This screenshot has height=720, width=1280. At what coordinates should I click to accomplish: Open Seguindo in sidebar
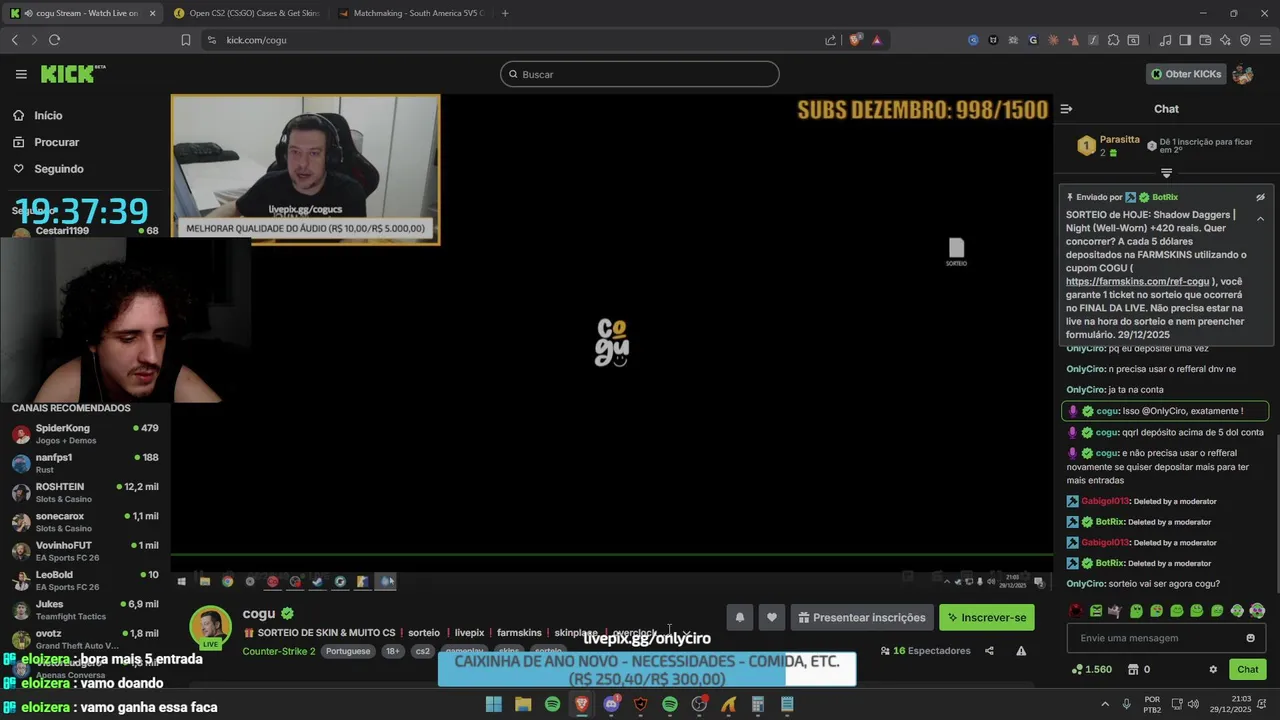click(58, 169)
